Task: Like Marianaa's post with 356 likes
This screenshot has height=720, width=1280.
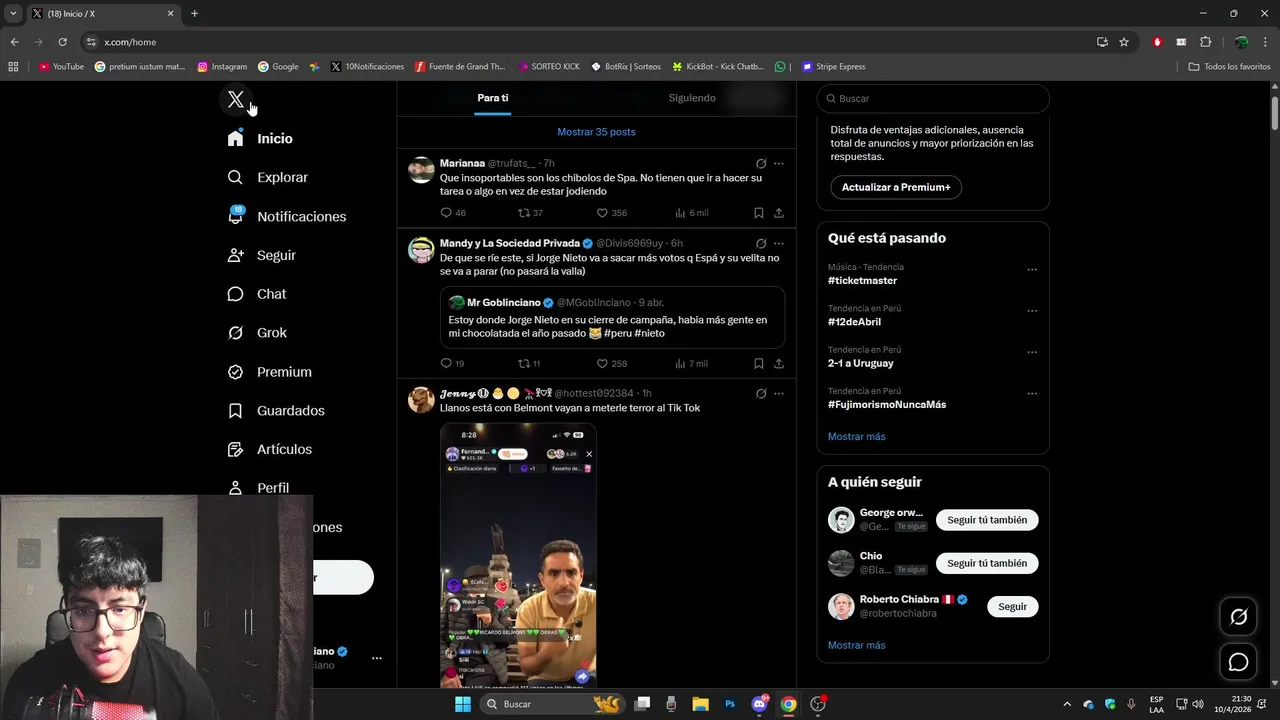Action: coord(611,213)
